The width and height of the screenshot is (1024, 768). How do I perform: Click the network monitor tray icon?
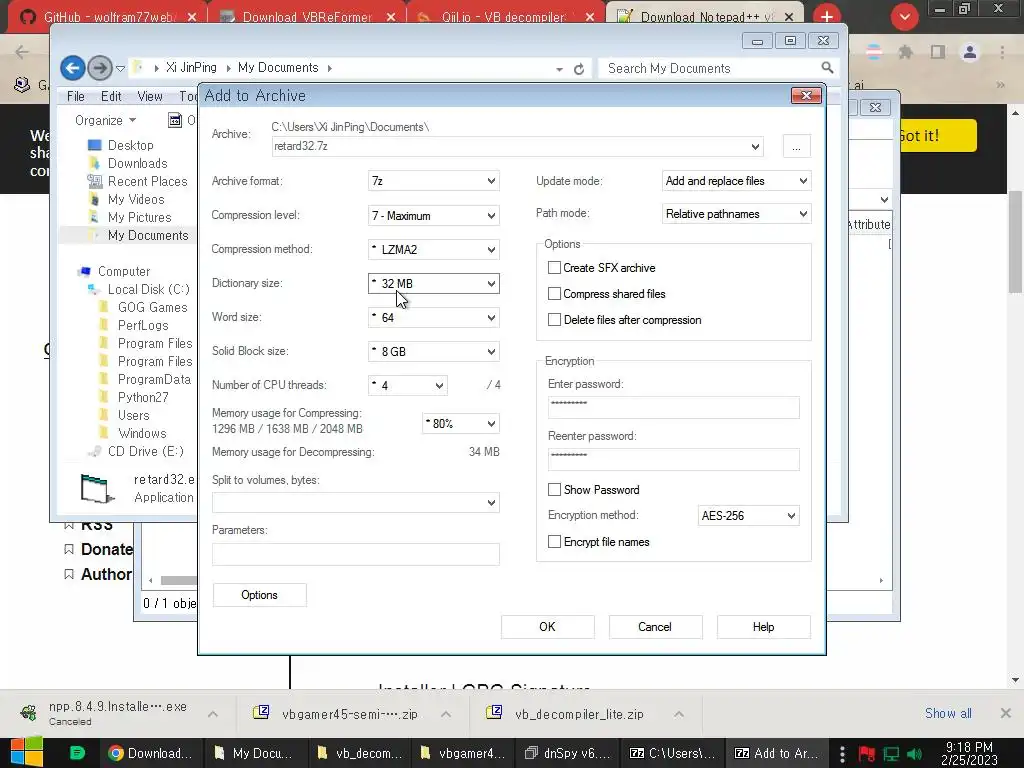coord(891,754)
